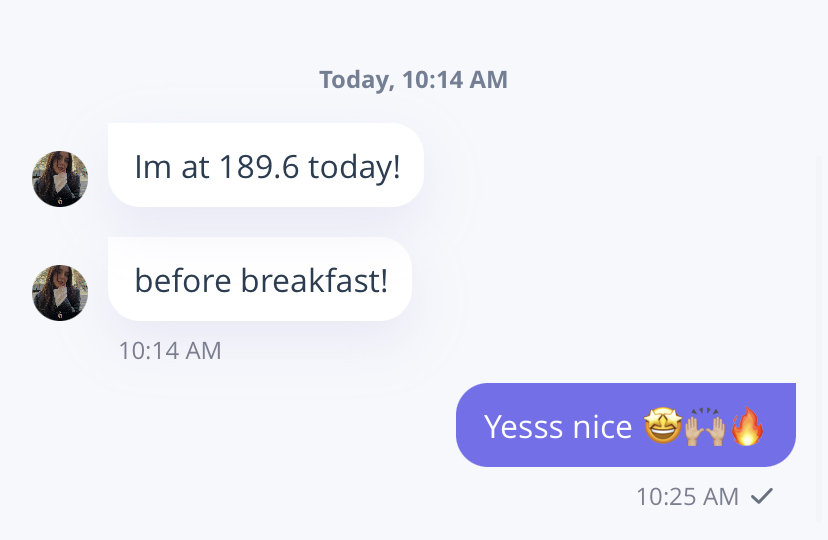Select the "Im at 189.6 today!" message bubble

click(266, 165)
